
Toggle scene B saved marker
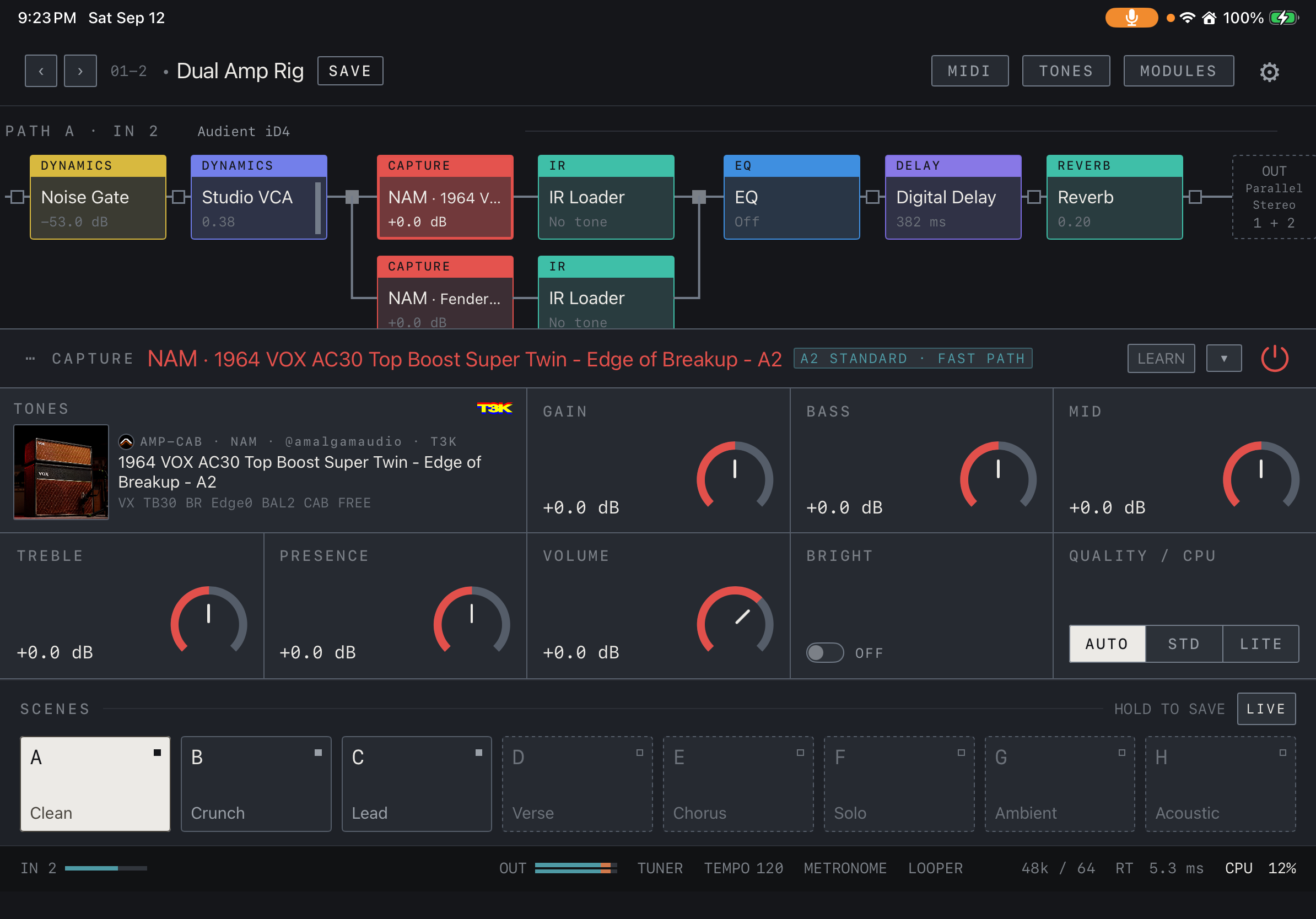[x=318, y=753]
